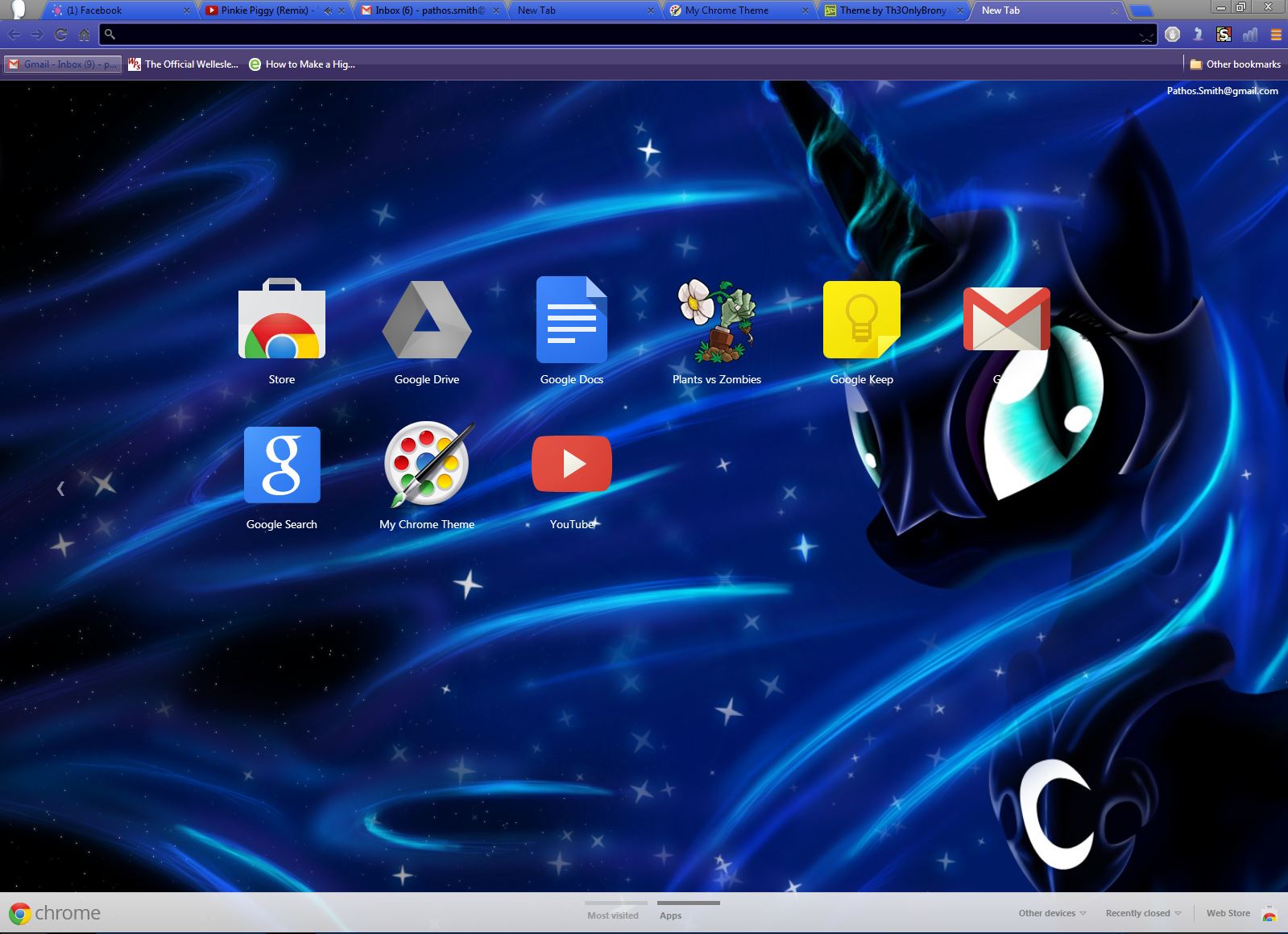
Task: Click the Chrome logo in bottom bar
Action: tap(20, 913)
